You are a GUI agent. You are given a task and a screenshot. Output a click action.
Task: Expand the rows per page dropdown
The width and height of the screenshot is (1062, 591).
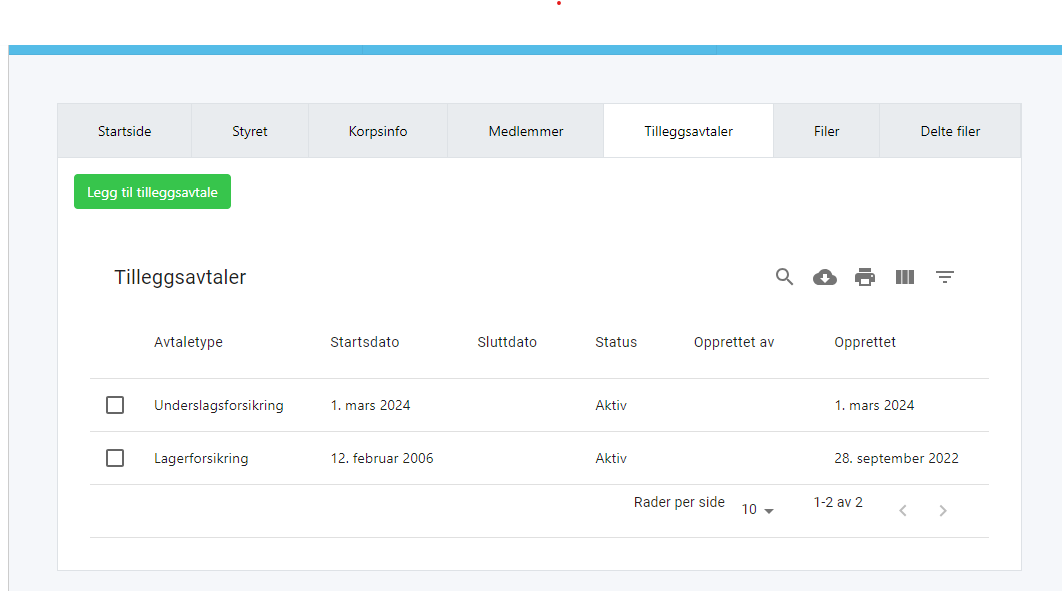tap(758, 510)
